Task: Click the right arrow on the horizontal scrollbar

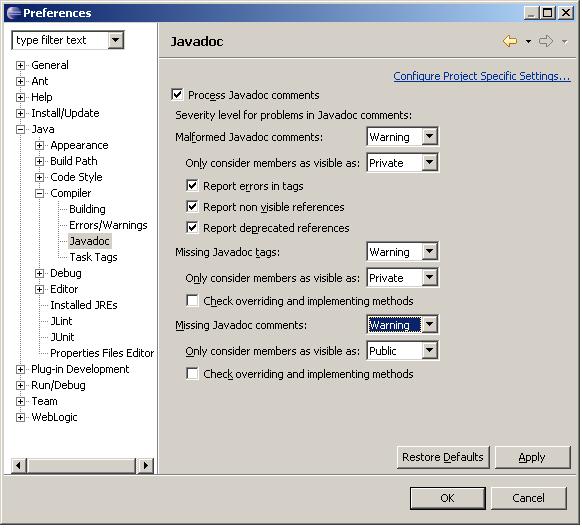Action: (x=146, y=465)
